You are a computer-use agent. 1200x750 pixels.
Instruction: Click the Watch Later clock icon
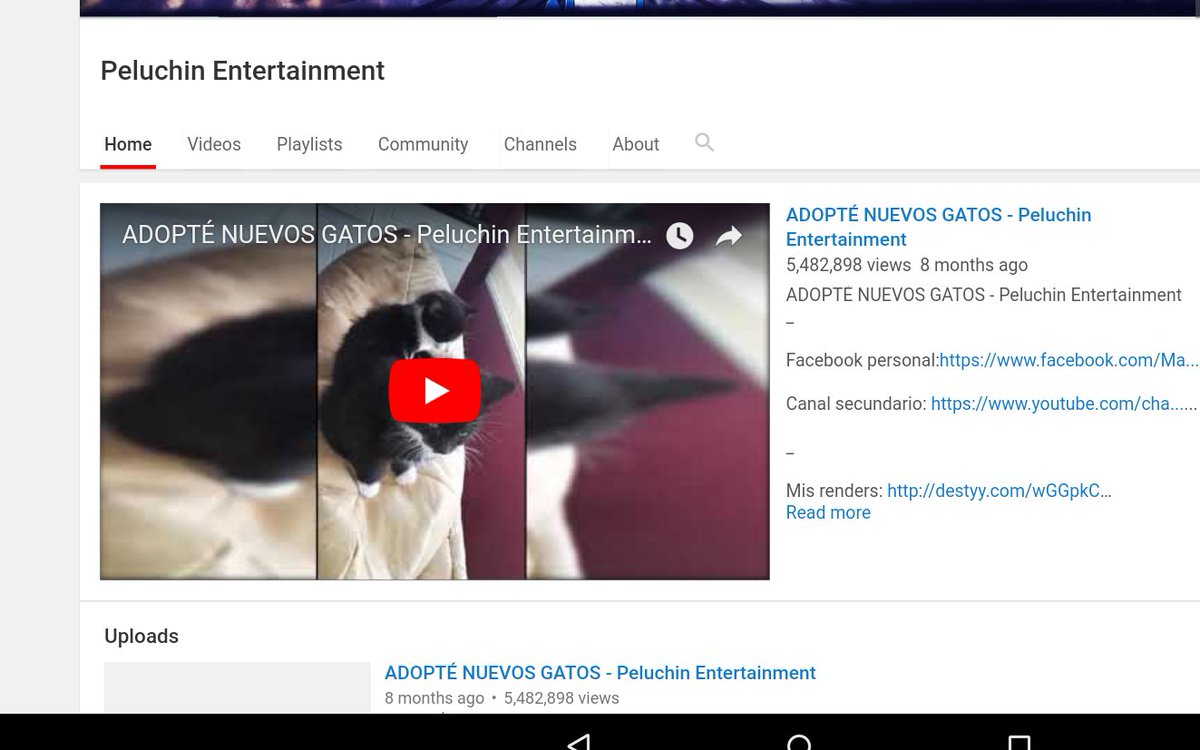pyautogui.click(x=680, y=236)
